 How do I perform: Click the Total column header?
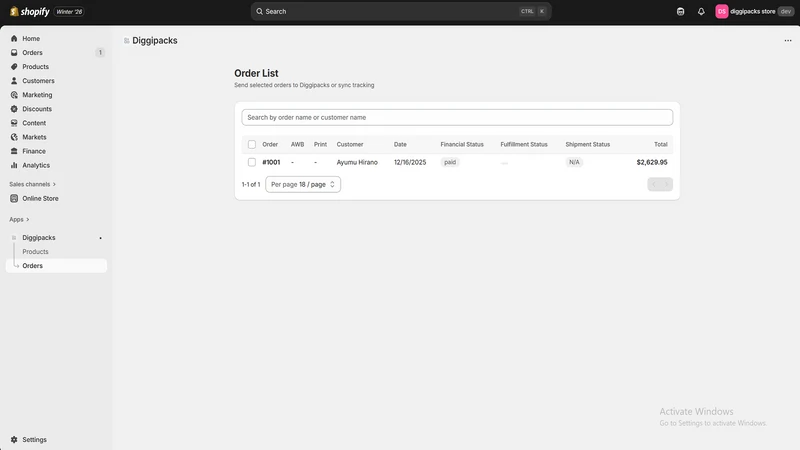661,144
